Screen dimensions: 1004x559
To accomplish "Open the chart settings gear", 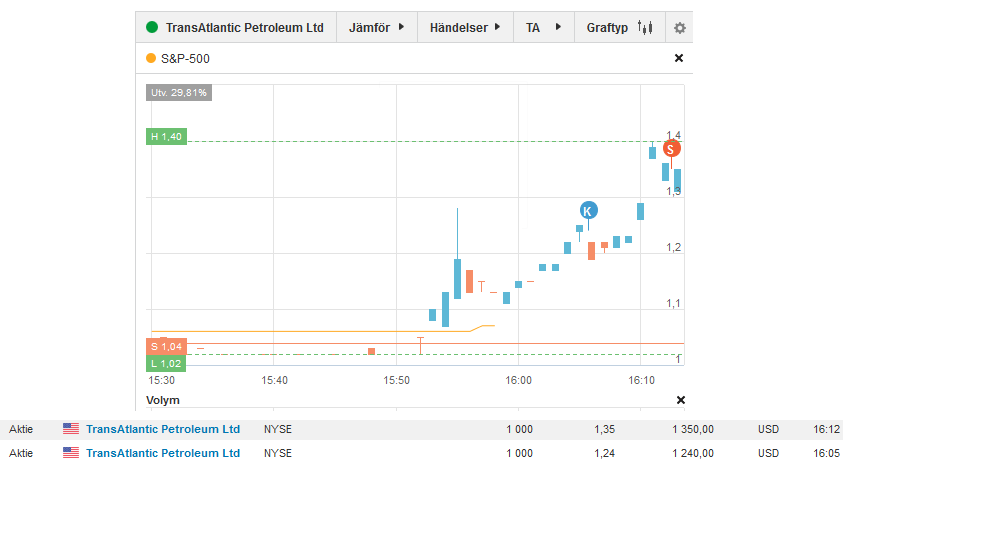I will point(679,28).
